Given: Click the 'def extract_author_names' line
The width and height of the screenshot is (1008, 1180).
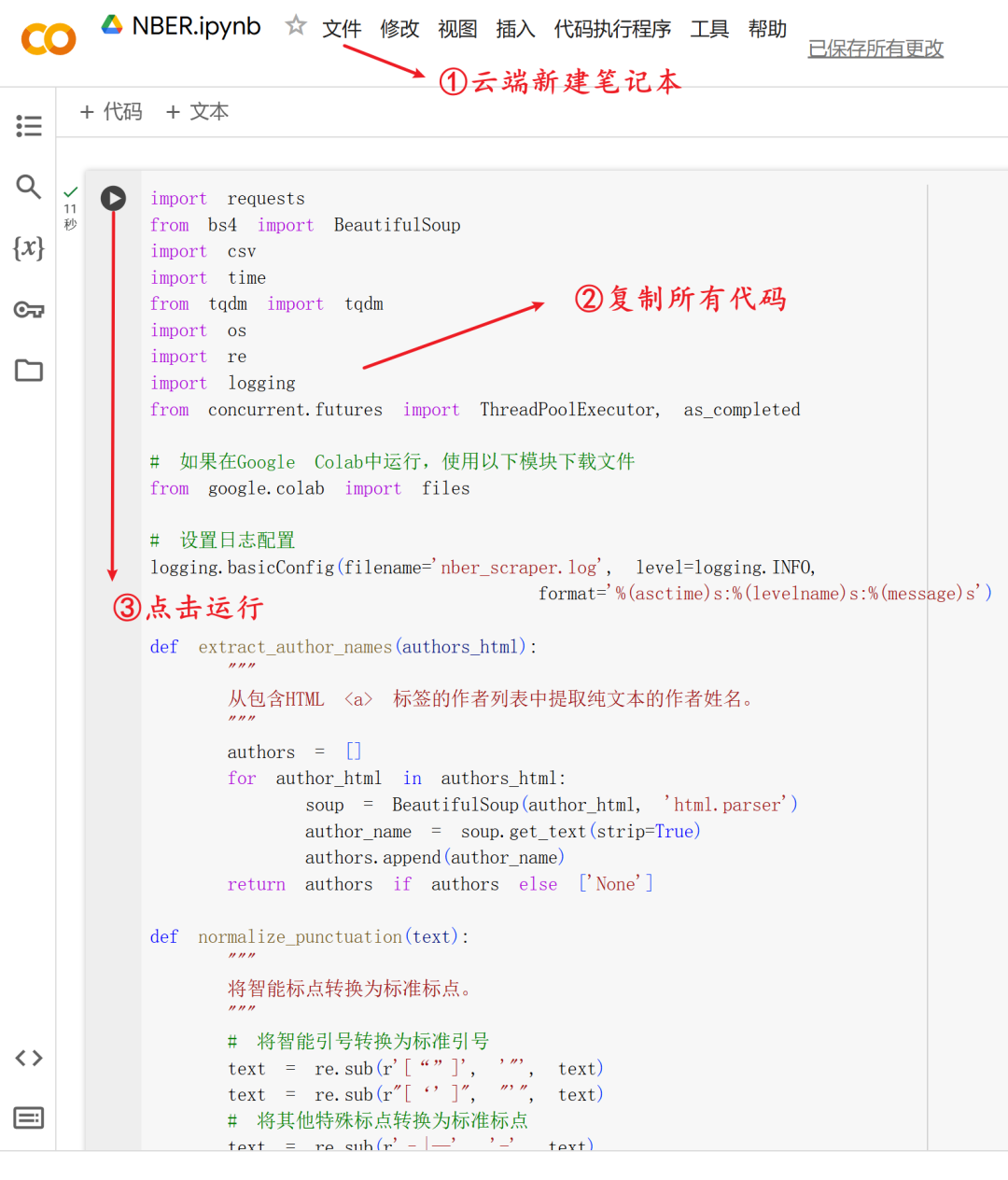Looking at the screenshot, I should [x=343, y=647].
